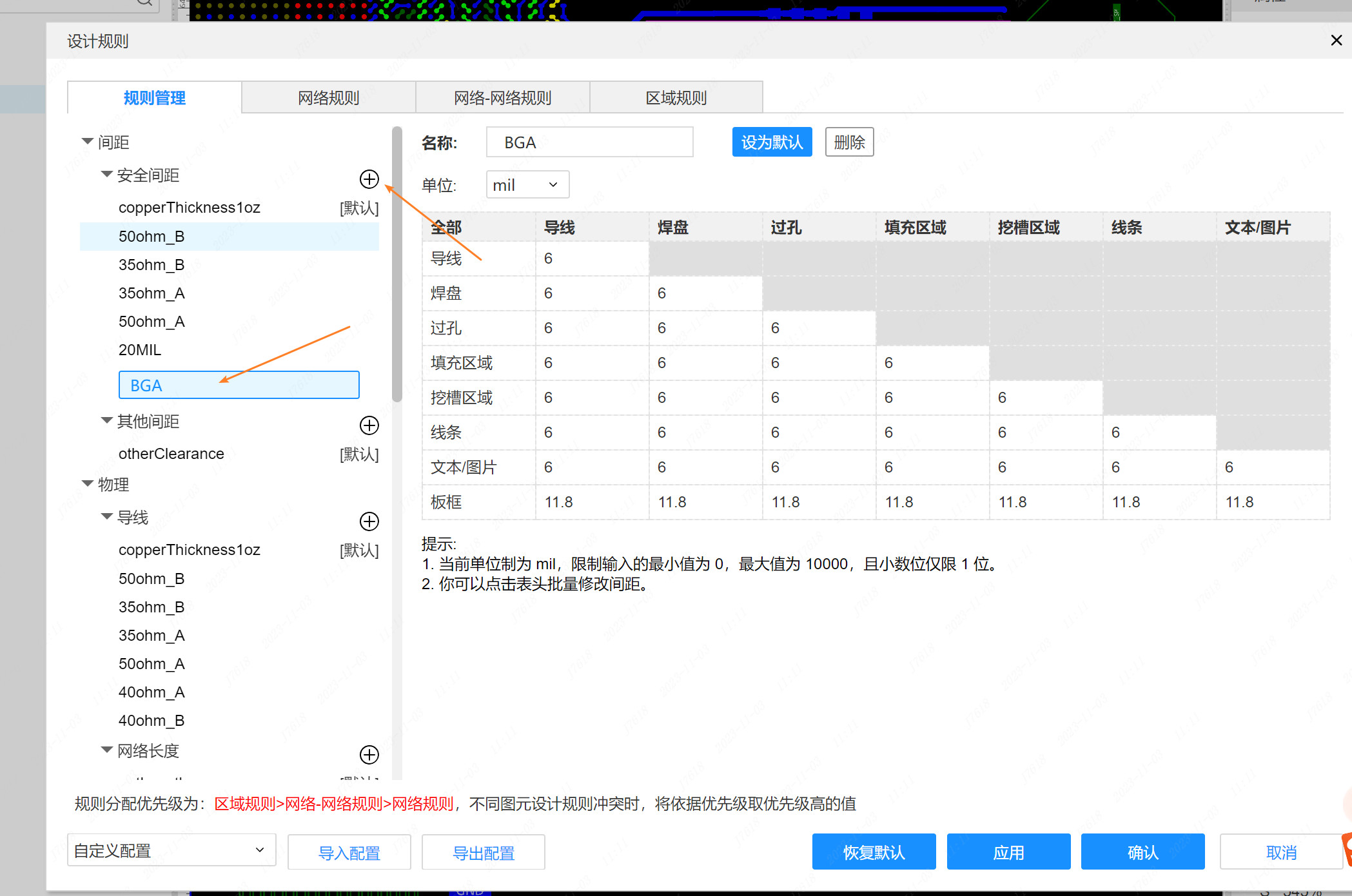Viewport: 1352px width, 896px height.
Task: Click the 导线 to 导线 clearance cell
Action: tap(592, 258)
